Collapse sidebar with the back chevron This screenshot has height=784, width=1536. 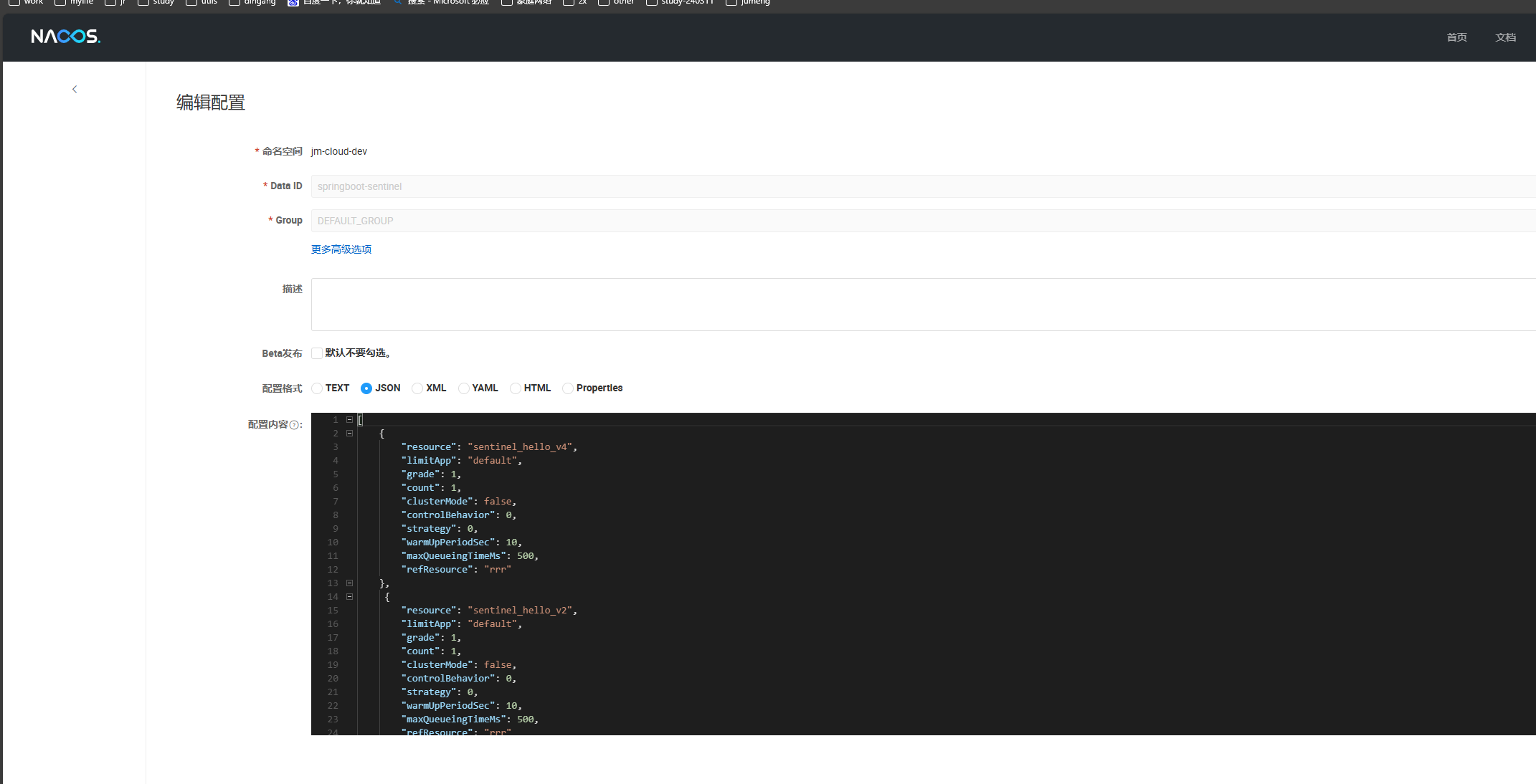pyautogui.click(x=75, y=90)
